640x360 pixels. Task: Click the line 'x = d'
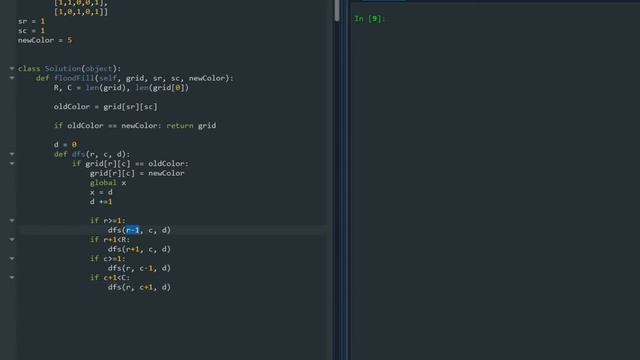101,192
